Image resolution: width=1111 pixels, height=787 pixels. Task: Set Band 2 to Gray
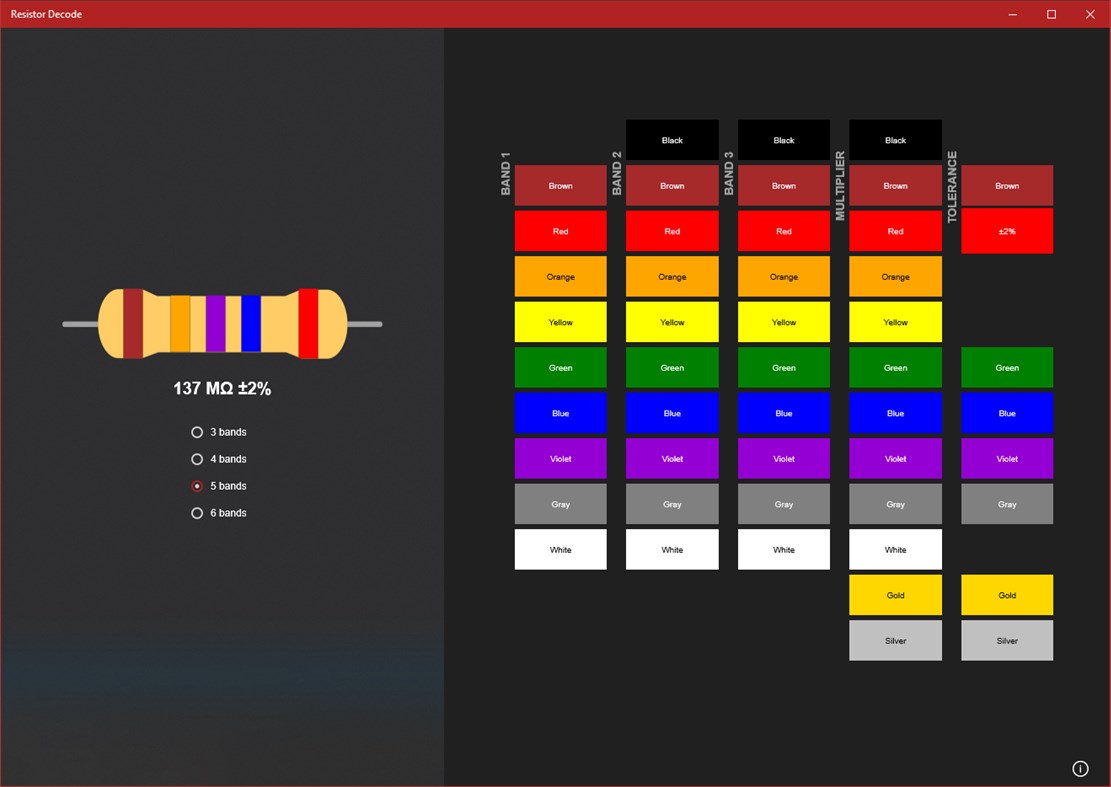coord(672,503)
